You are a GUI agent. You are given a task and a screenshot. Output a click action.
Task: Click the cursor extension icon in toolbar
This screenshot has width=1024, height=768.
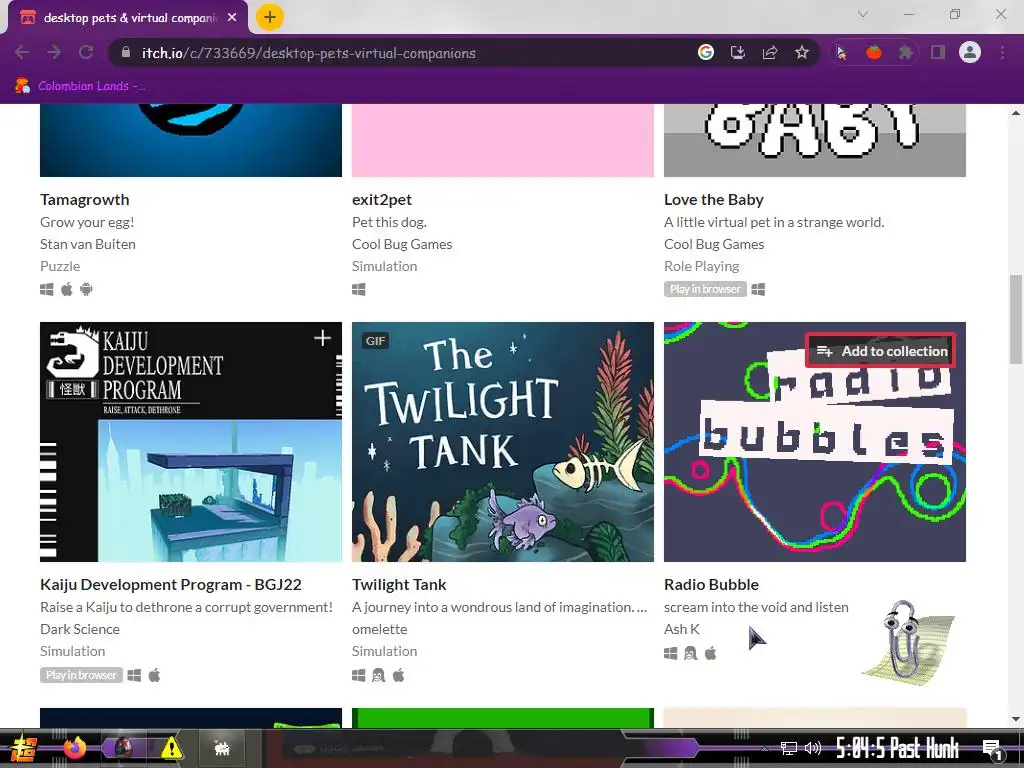coord(842,52)
